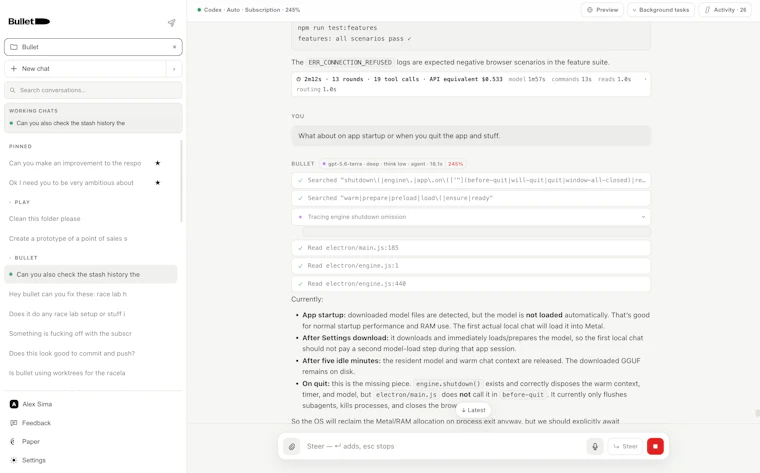Image resolution: width=760 pixels, height=473 pixels.
Task: Open the 'Read electron/main.js:185' step
Action: [x=471, y=248]
